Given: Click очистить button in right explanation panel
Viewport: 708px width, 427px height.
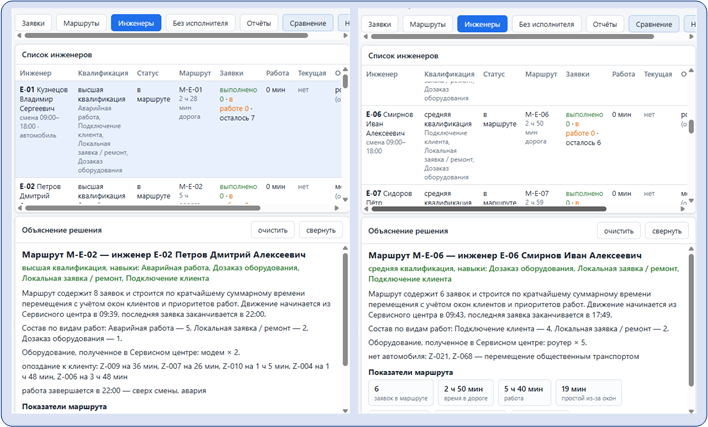Looking at the screenshot, I should (x=619, y=231).
